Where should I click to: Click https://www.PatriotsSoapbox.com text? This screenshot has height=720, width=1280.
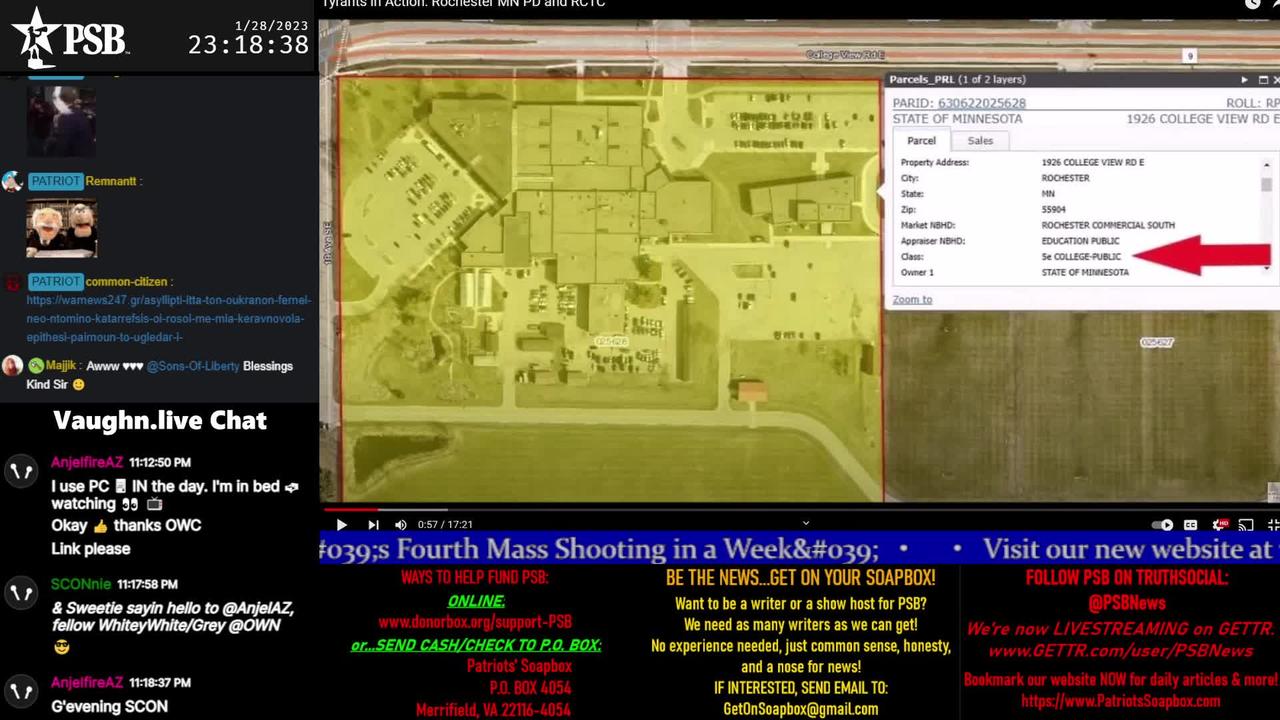(x=1120, y=701)
